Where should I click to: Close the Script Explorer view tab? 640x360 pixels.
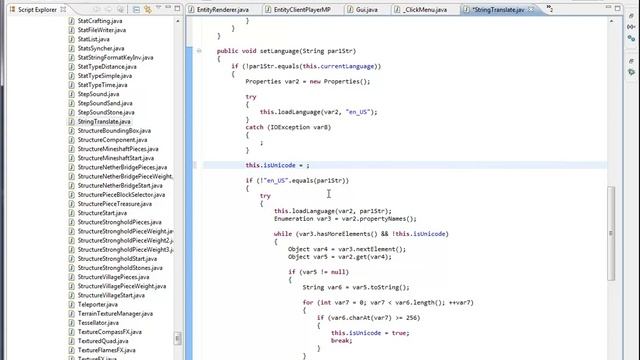point(63,9)
